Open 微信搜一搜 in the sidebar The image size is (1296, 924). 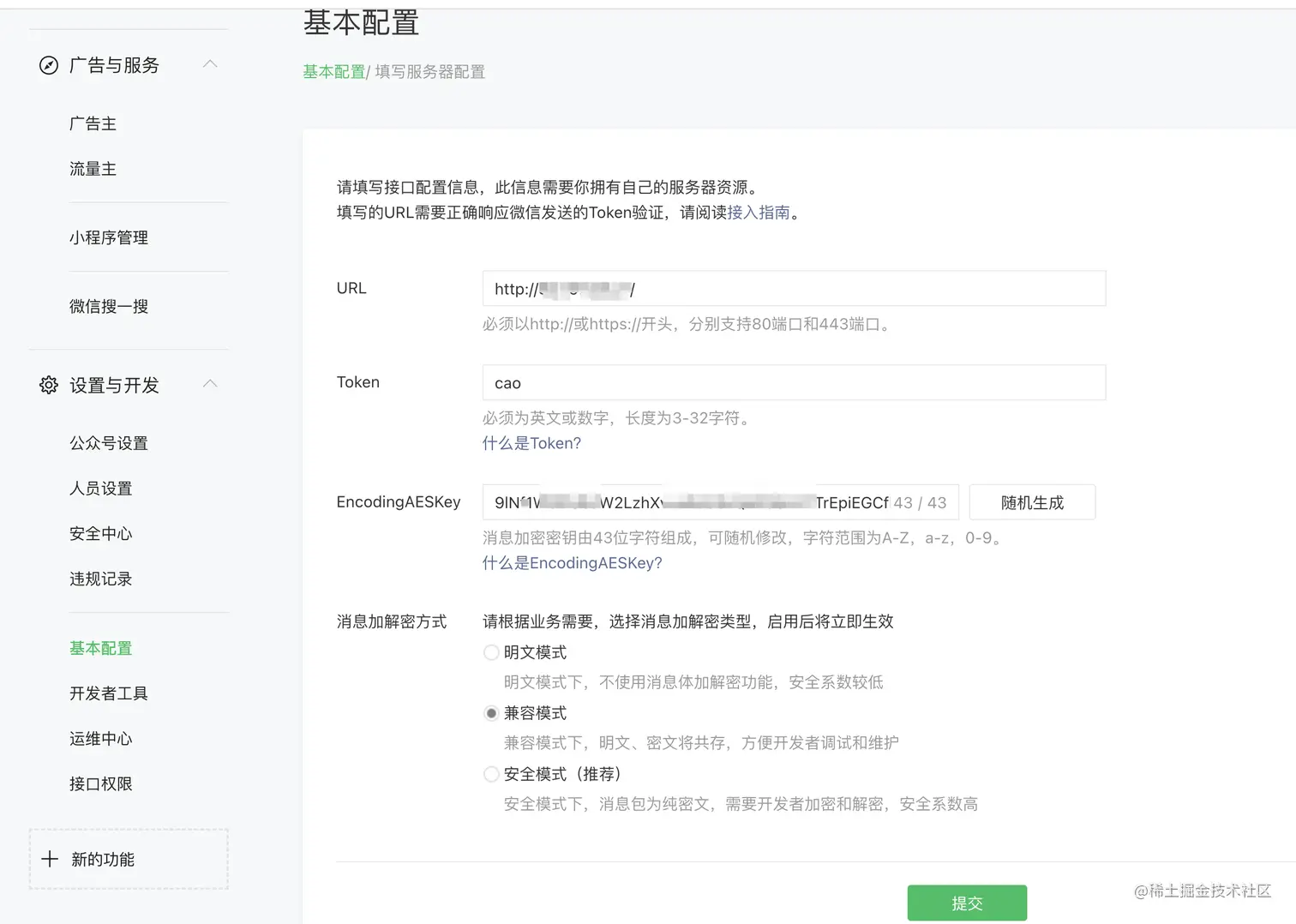pyautogui.click(x=109, y=306)
